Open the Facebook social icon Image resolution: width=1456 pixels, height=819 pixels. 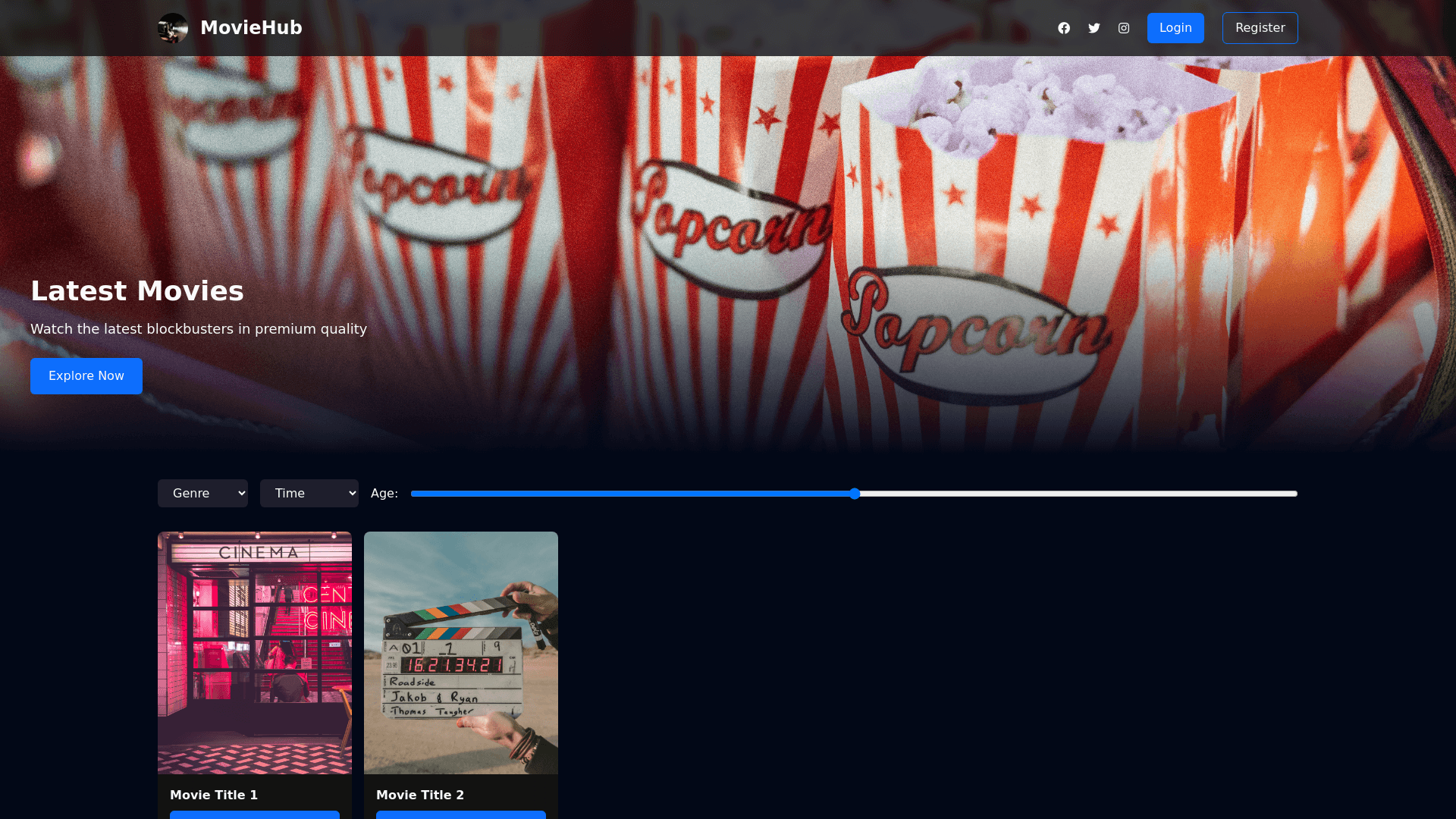point(1064,28)
